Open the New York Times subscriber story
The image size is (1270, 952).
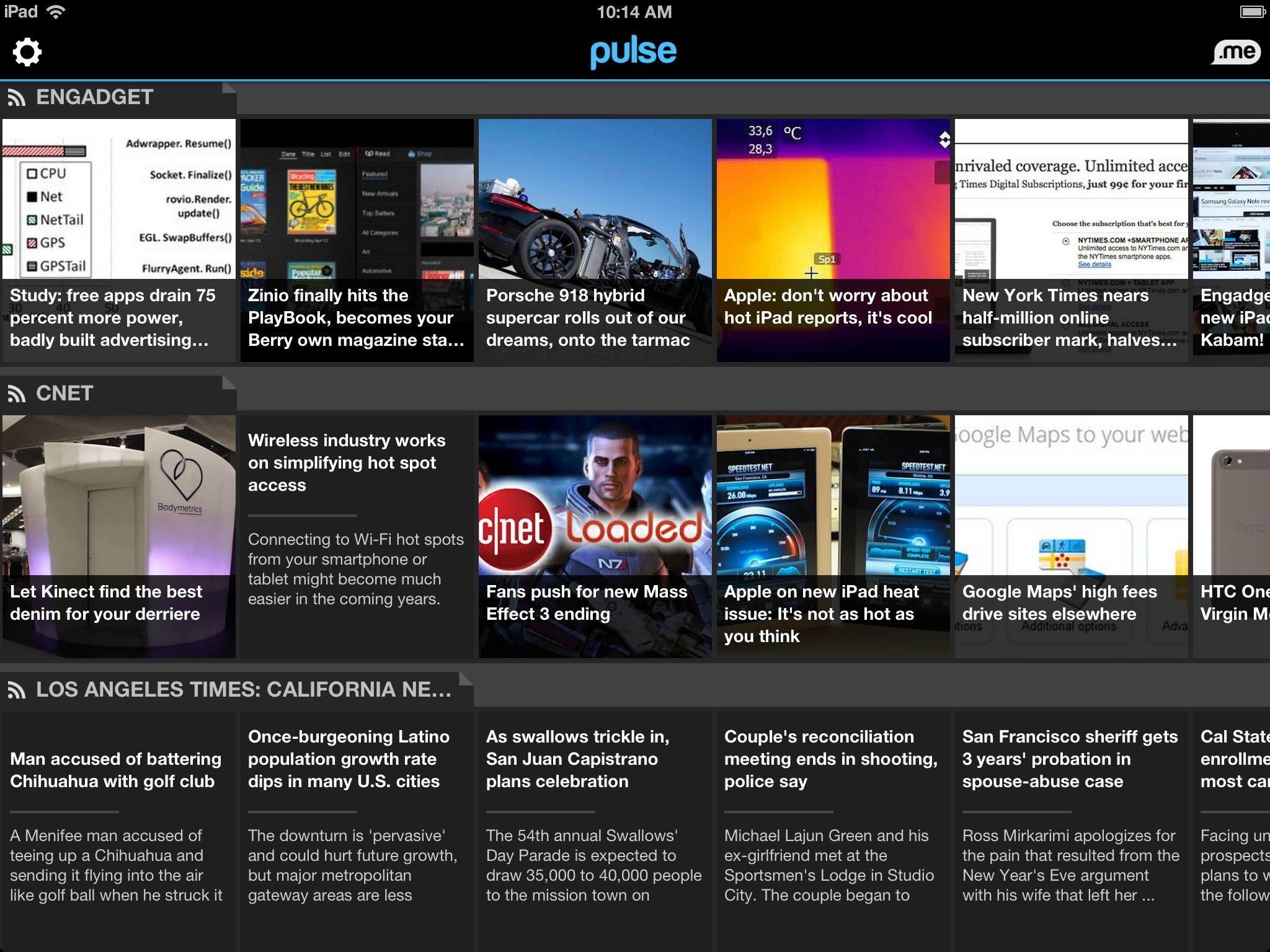coord(1072,240)
